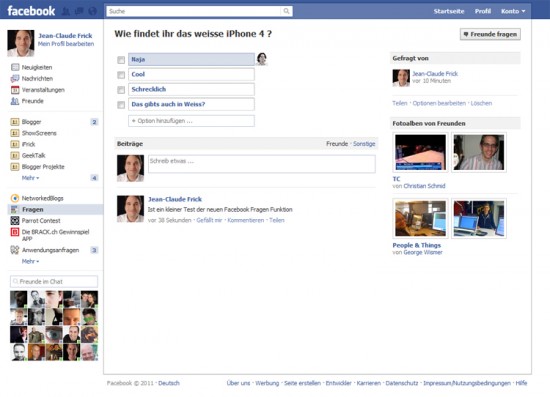Viewport: 550px width, 397px height.
Task: Click the search magnifier icon
Action: [286, 11]
